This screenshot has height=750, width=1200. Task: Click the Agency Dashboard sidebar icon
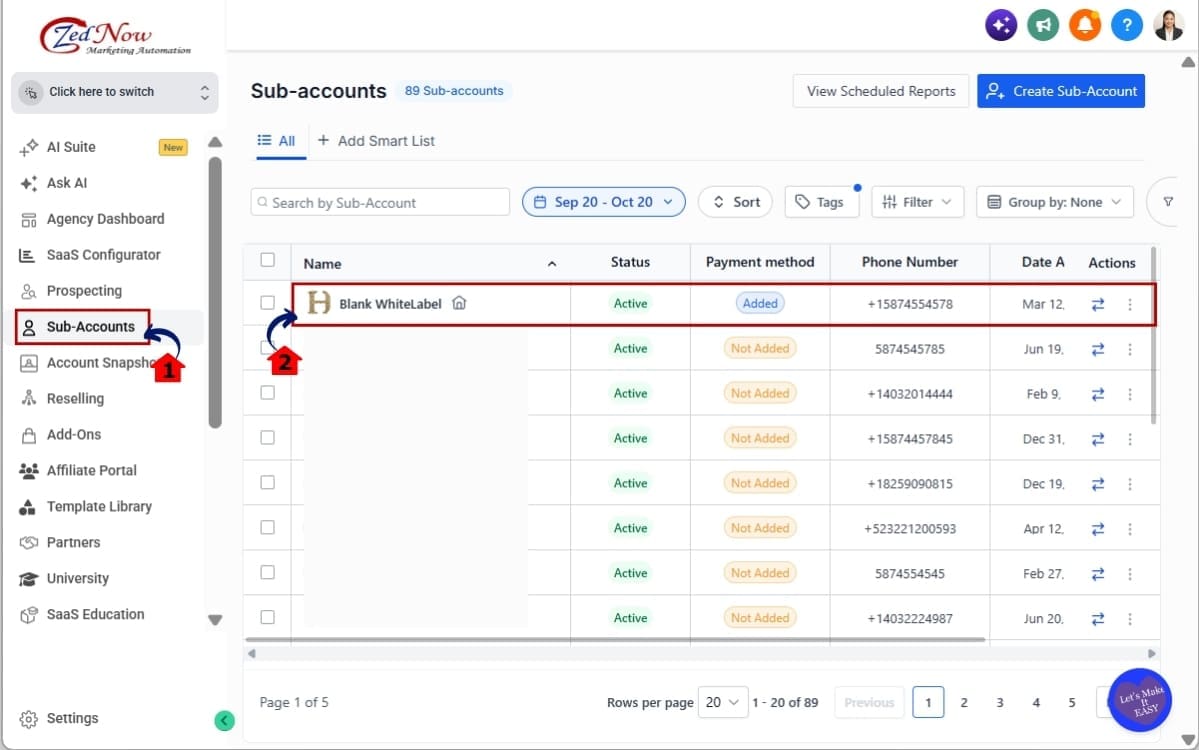click(x=29, y=219)
